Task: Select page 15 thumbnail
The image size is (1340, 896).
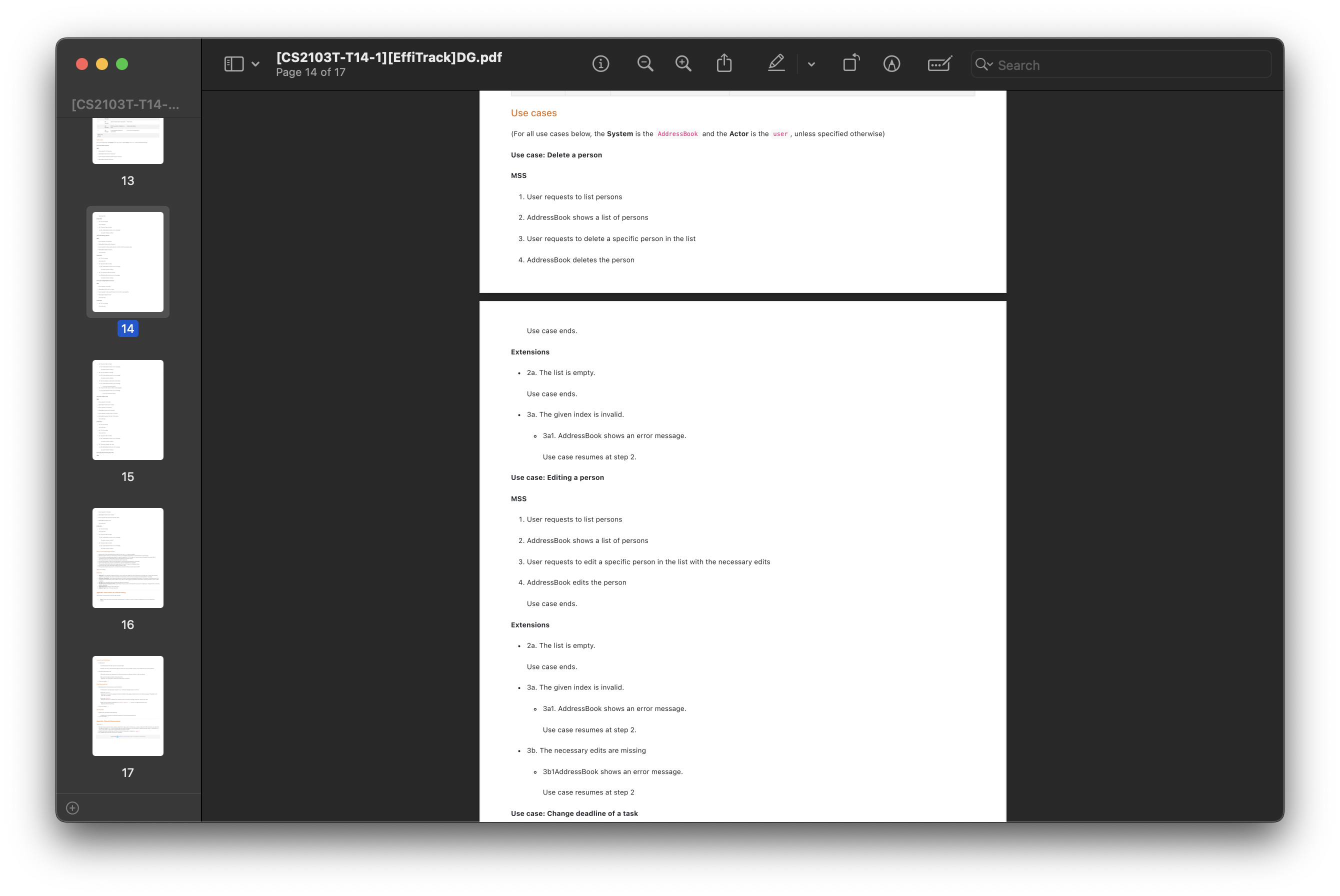Action: pyautogui.click(x=128, y=409)
